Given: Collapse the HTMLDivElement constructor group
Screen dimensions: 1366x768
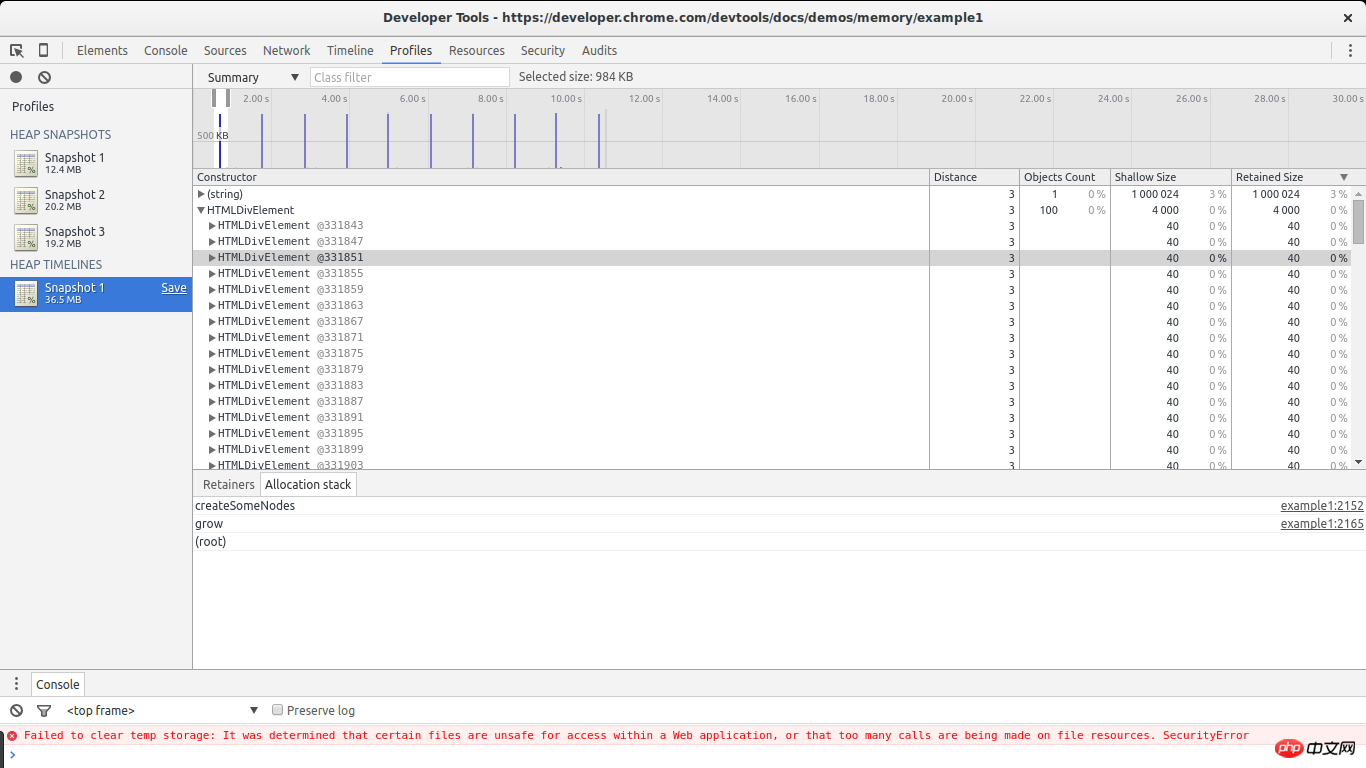Looking at the screenshot, I should [201, 210].
